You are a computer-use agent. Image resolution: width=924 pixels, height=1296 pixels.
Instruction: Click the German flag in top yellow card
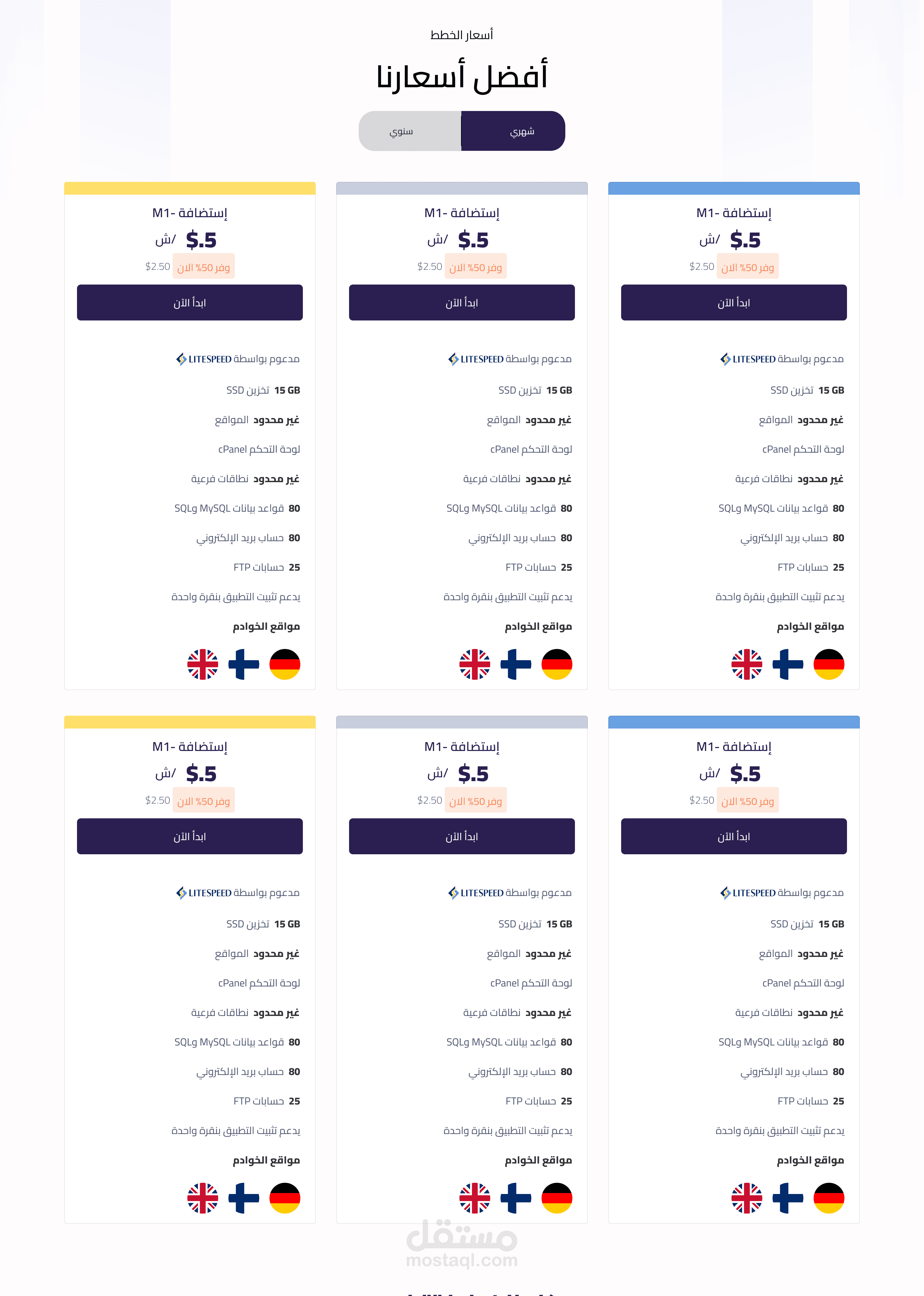coord(285,664)
